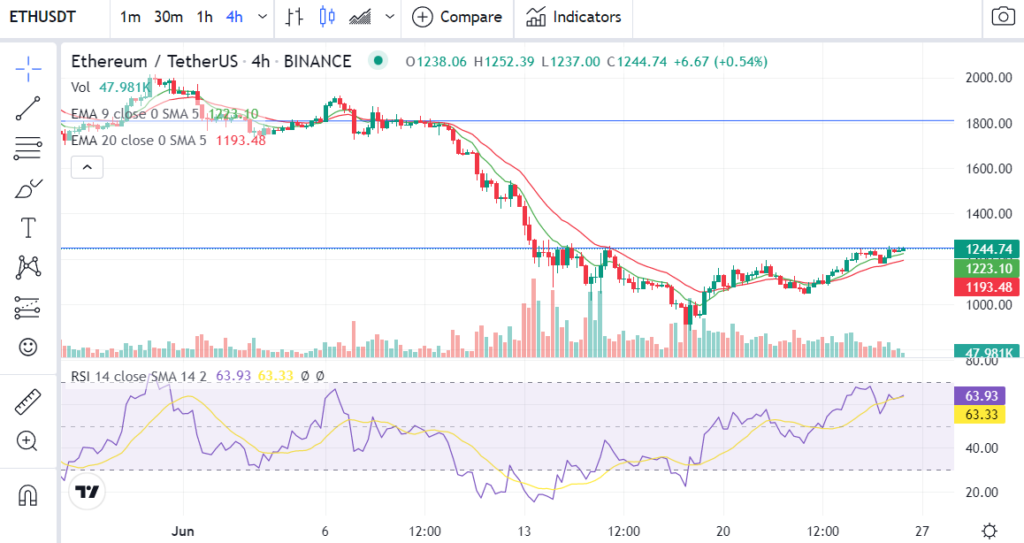Open the Fibonacci and Gann tools
The width and height of the screenshot is (1024, 543).
[28, 149]
